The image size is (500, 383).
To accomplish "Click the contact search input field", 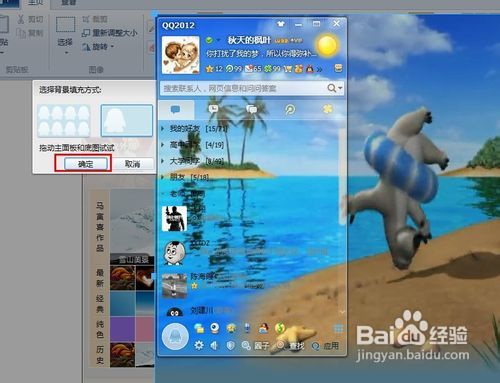I will 242,88.
